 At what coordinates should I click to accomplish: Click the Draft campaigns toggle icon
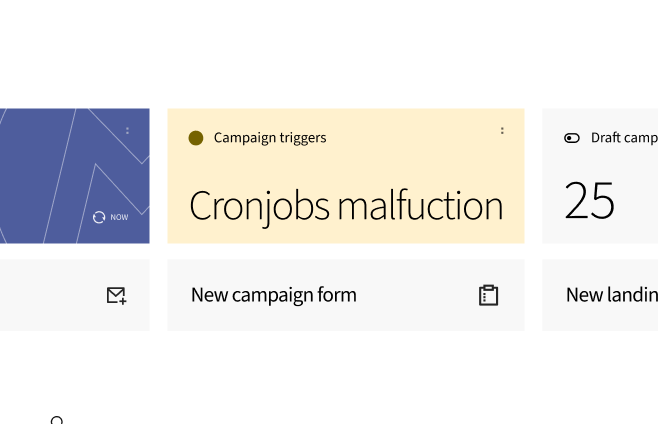(572, 138)
